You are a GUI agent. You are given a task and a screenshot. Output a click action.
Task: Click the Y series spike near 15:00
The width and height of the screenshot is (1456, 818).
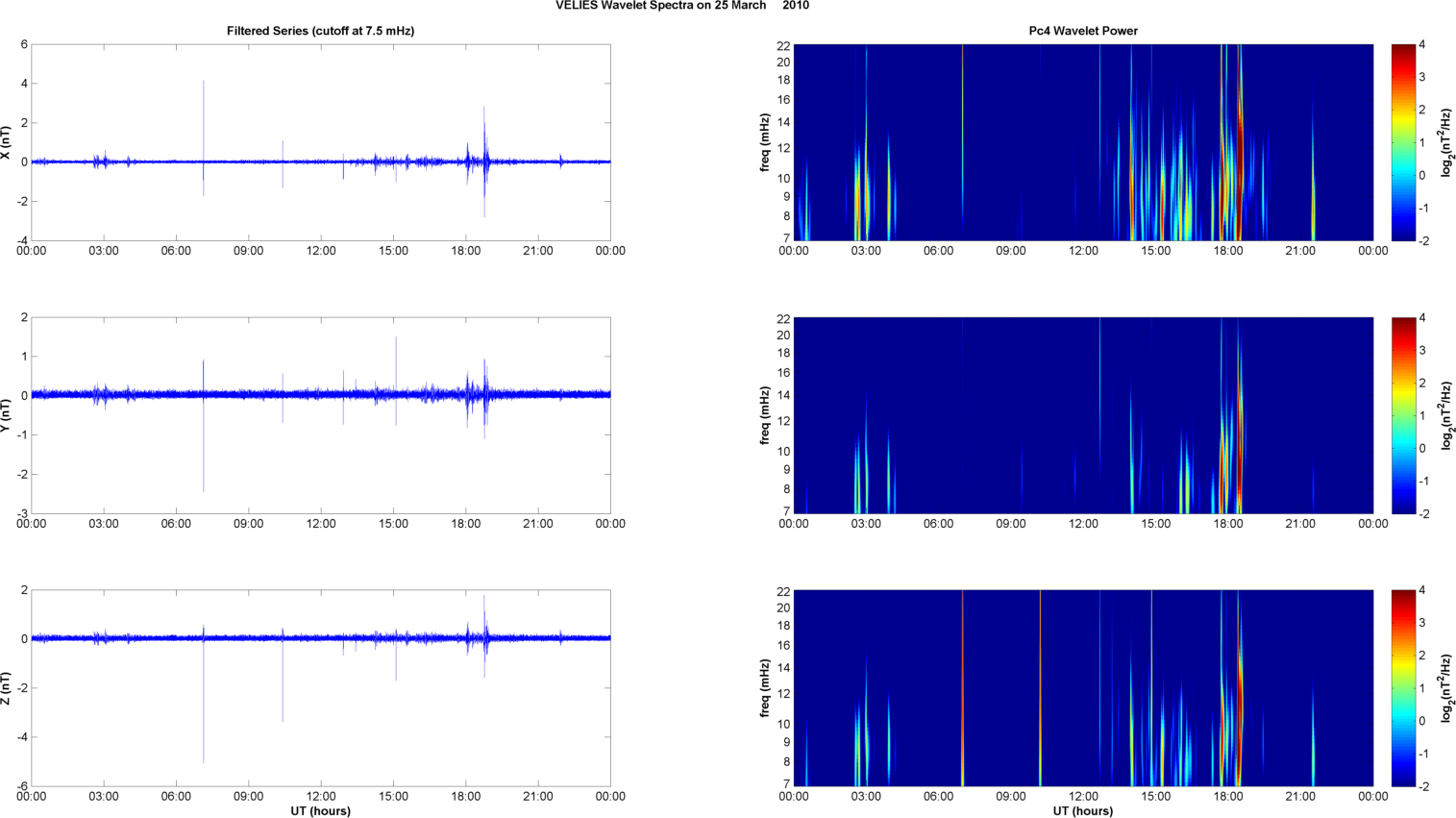(396, 381)
